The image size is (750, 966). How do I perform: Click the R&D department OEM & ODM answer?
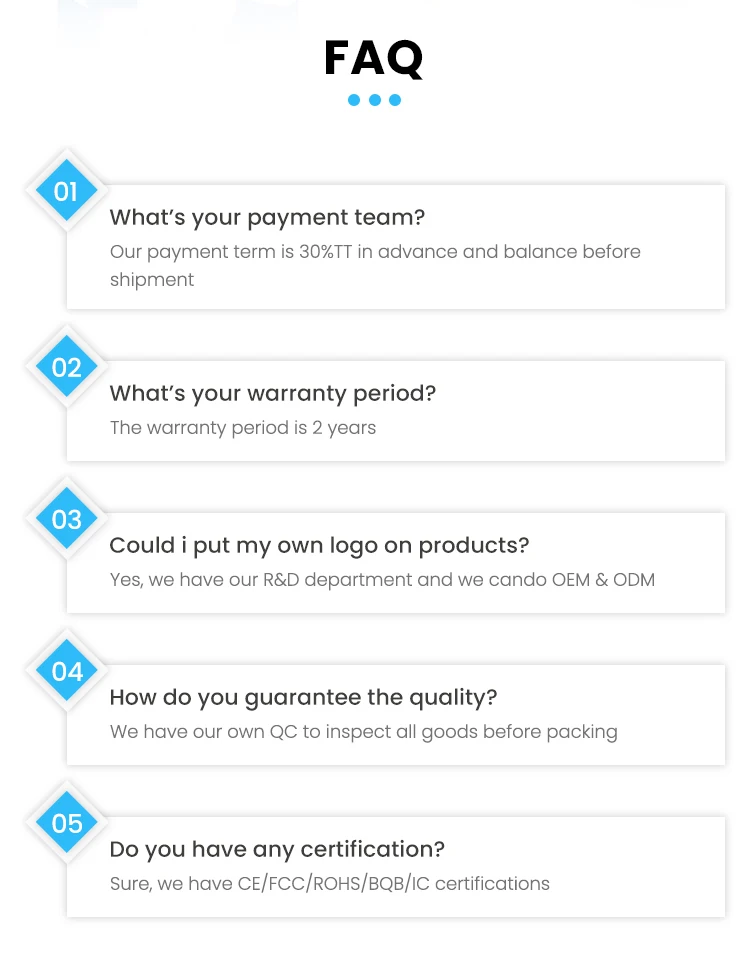click(x=382, y=580)
